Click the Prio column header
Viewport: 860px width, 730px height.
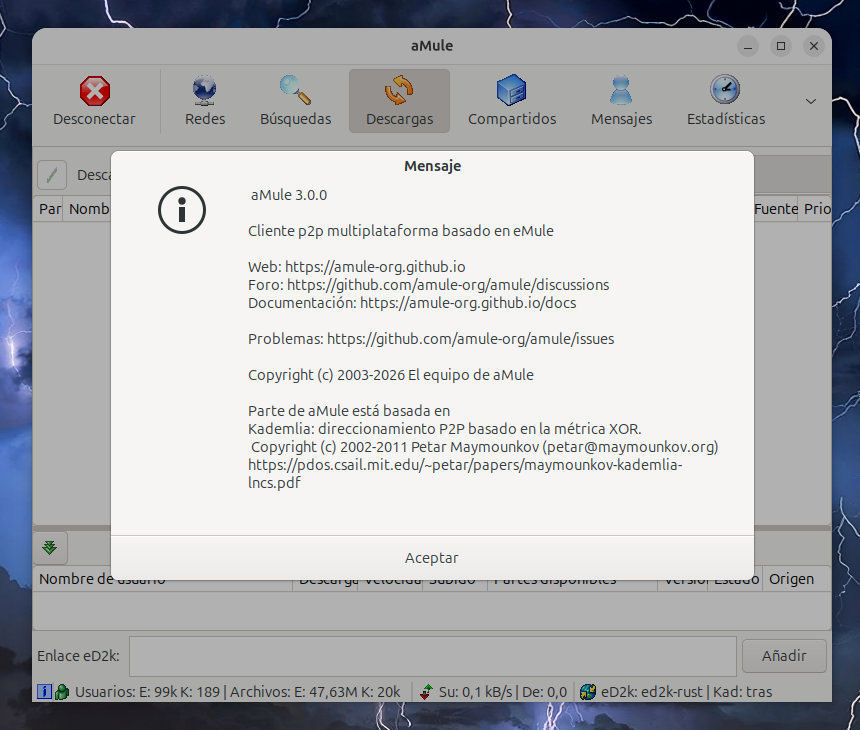click(816, 209)
